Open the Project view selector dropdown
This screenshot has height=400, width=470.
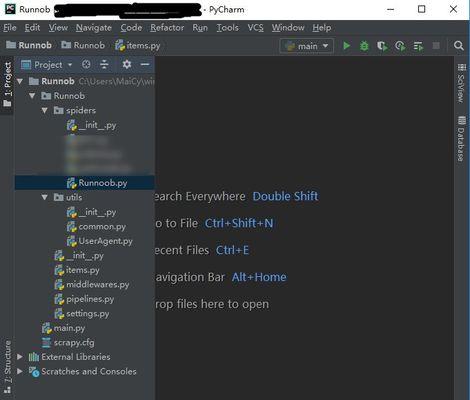[x=47, y=65]
